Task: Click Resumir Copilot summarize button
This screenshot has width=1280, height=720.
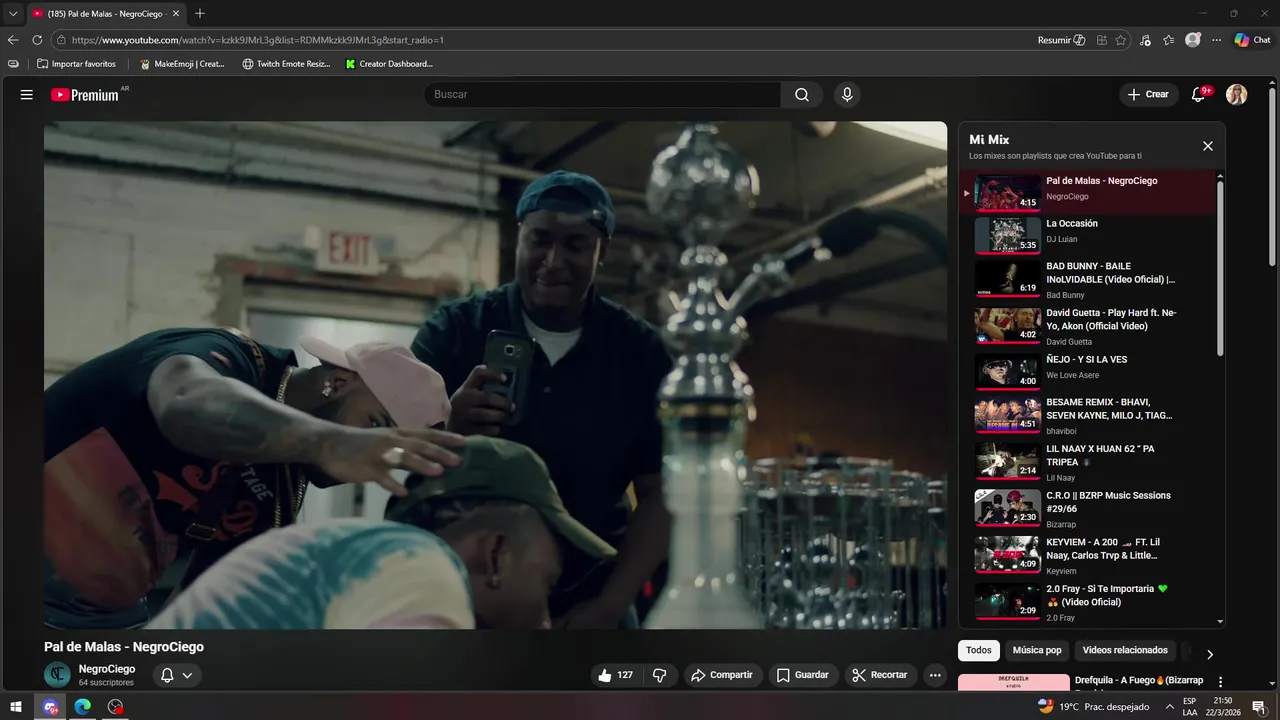Action: coord(1061,40)
